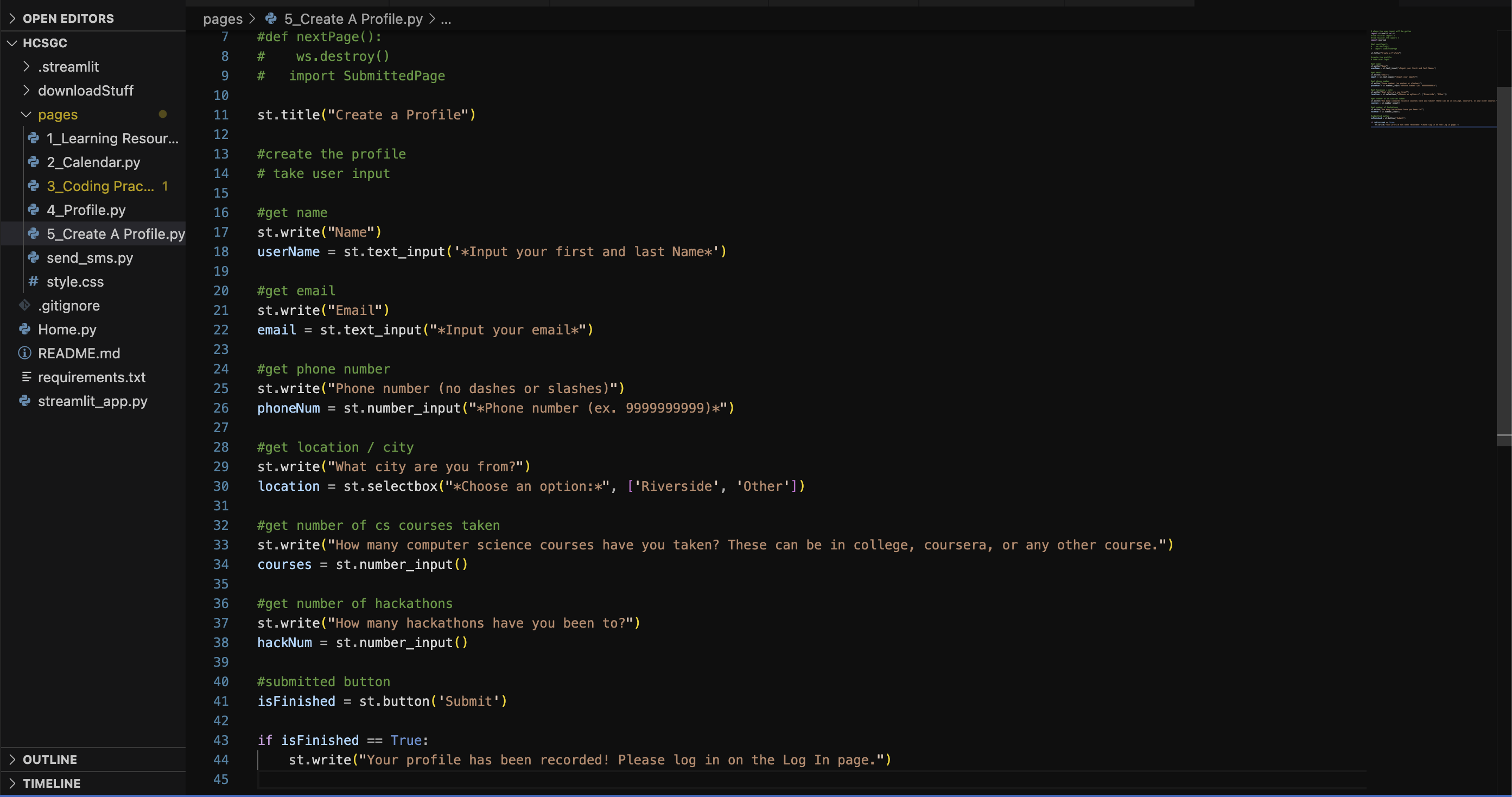Click Python icon in breadcrumb bar
Screen dimensions: 1512x797
(x=271, y=19)
